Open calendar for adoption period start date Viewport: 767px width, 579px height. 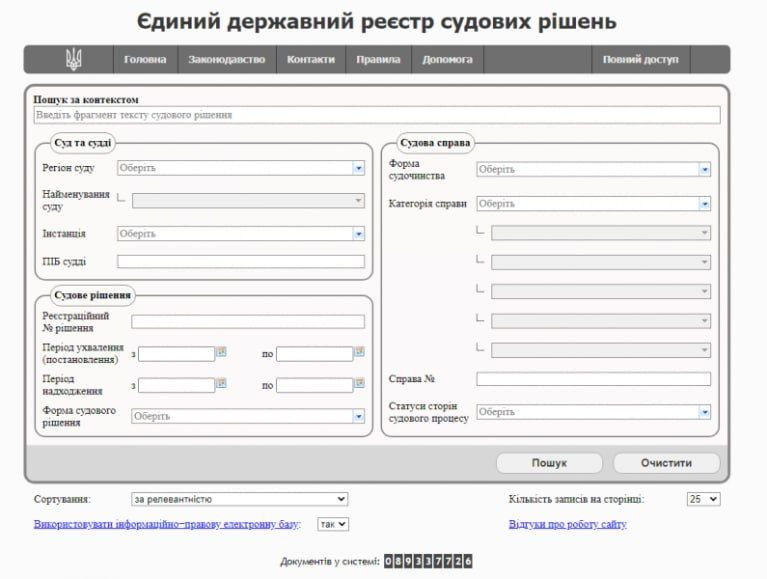coord(222,352)
